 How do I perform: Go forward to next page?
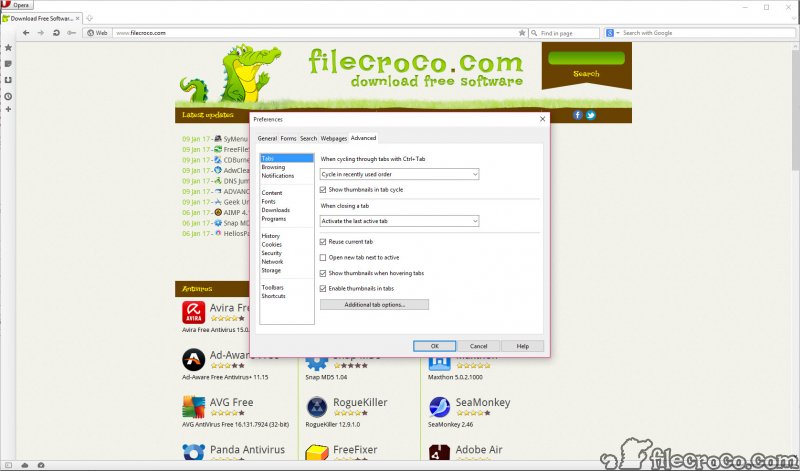(41, 33)
